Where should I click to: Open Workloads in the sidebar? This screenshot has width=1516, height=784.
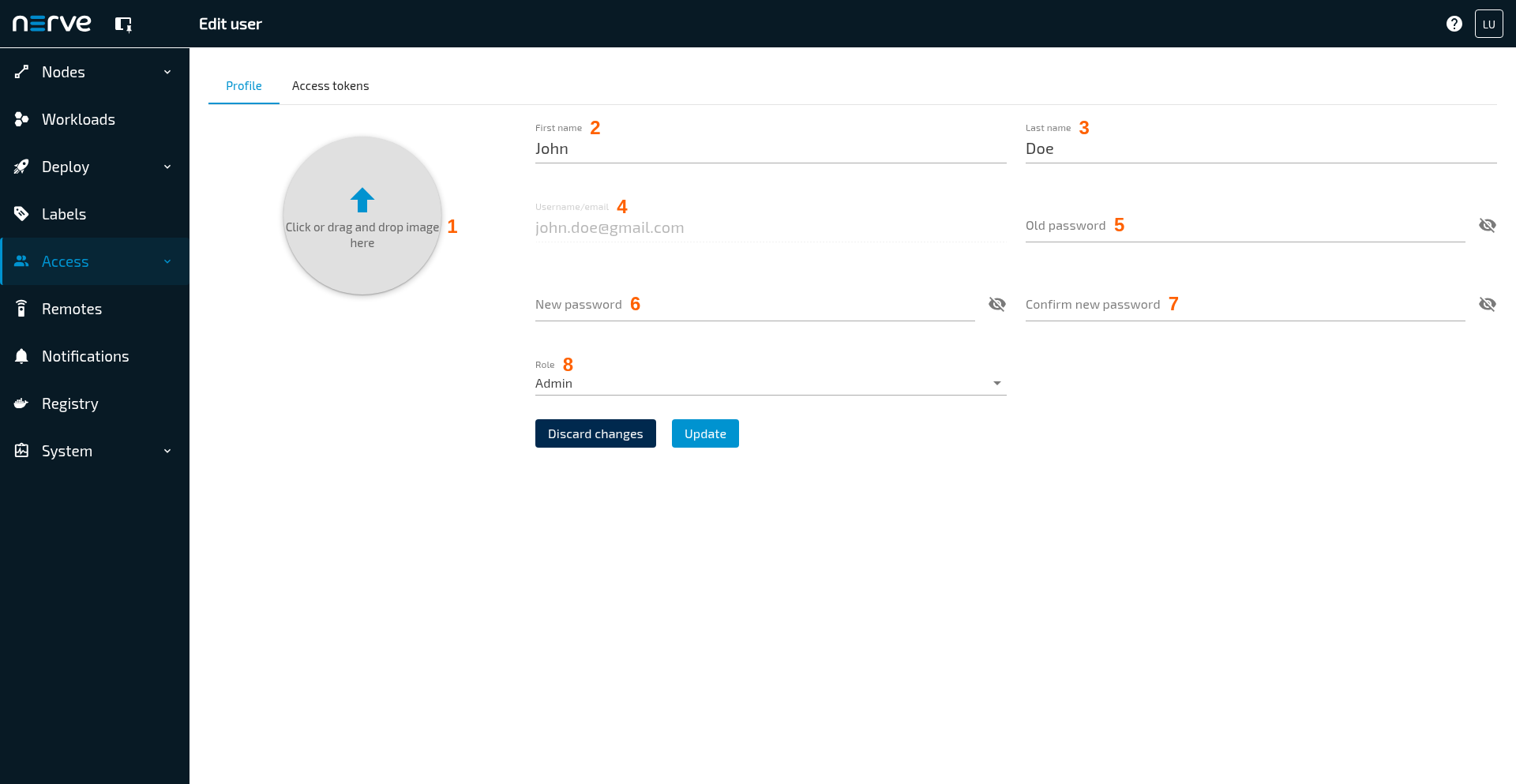[95, 119]
